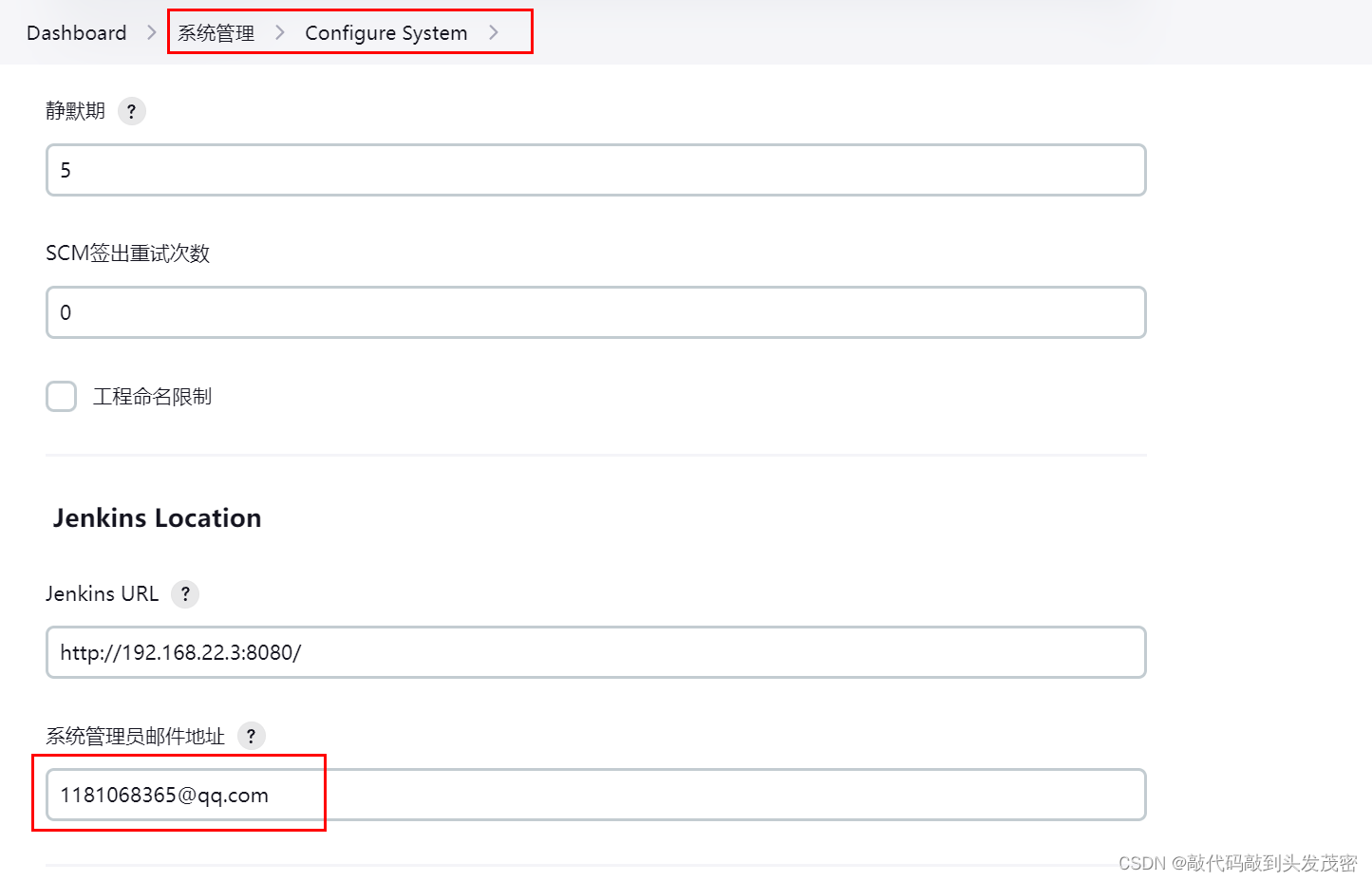Go to Dashboard breadcrumb
Screen dimensions: 1372x881
coord(77,33)
